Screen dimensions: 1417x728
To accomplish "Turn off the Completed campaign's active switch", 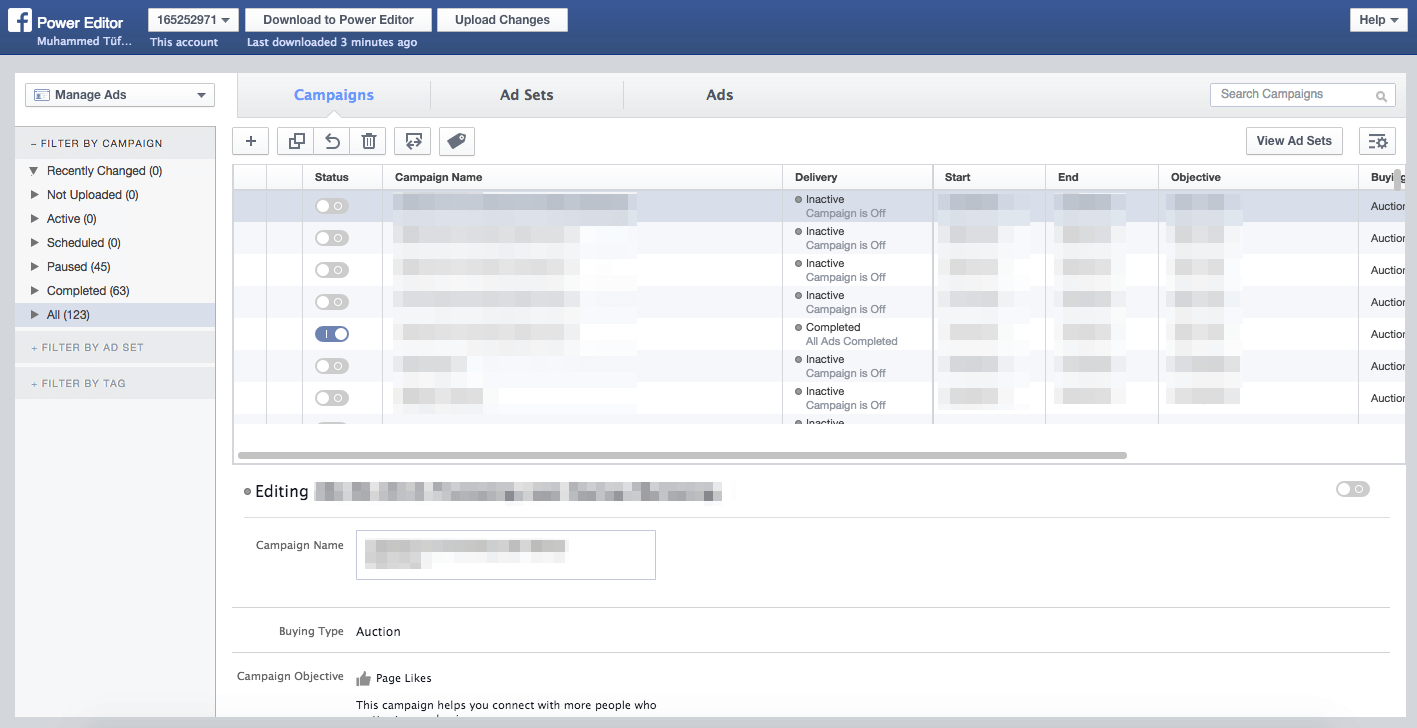I will [x=331, y=334].
